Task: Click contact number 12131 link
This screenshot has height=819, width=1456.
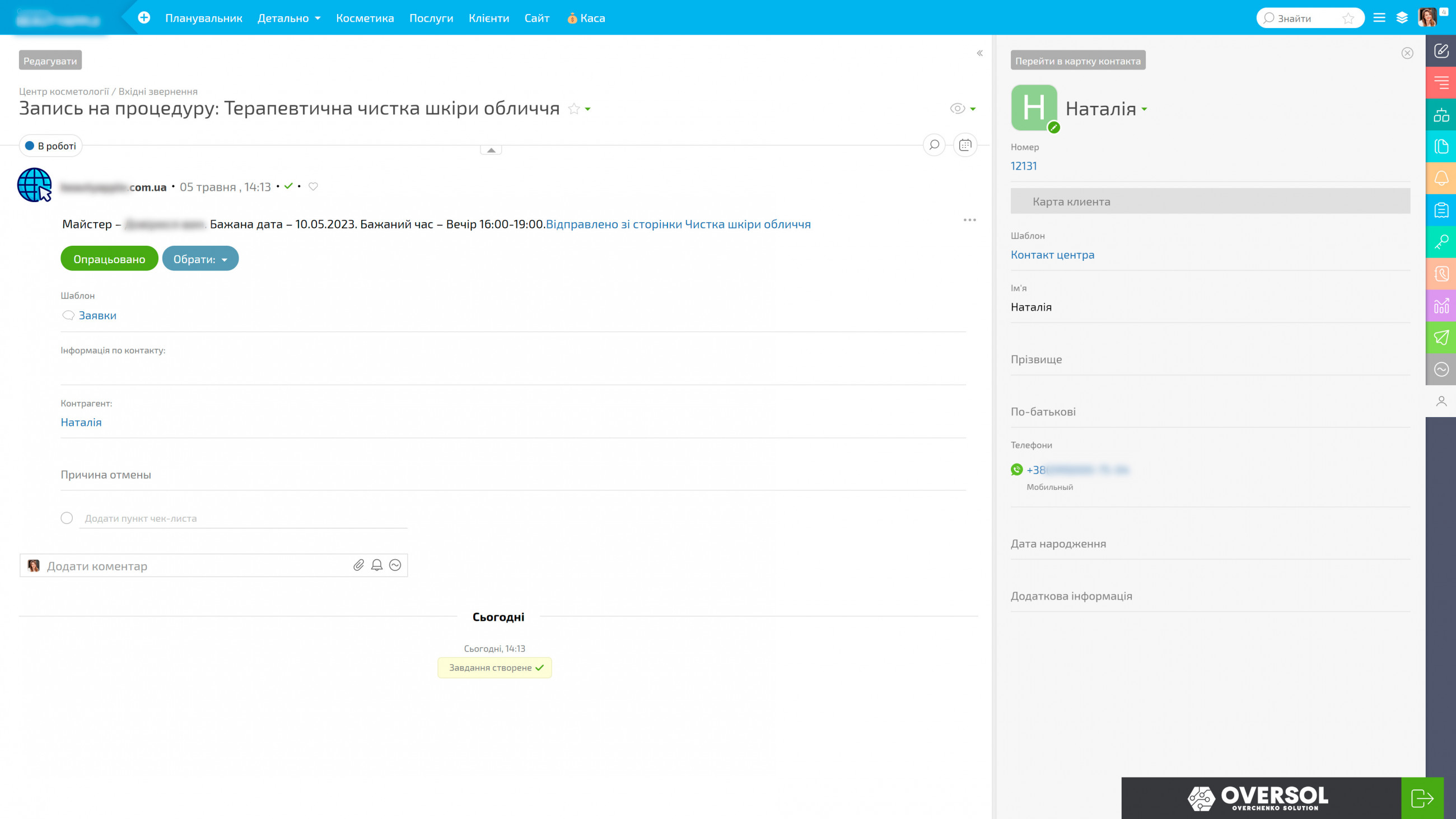Action: coord(1024,166)
